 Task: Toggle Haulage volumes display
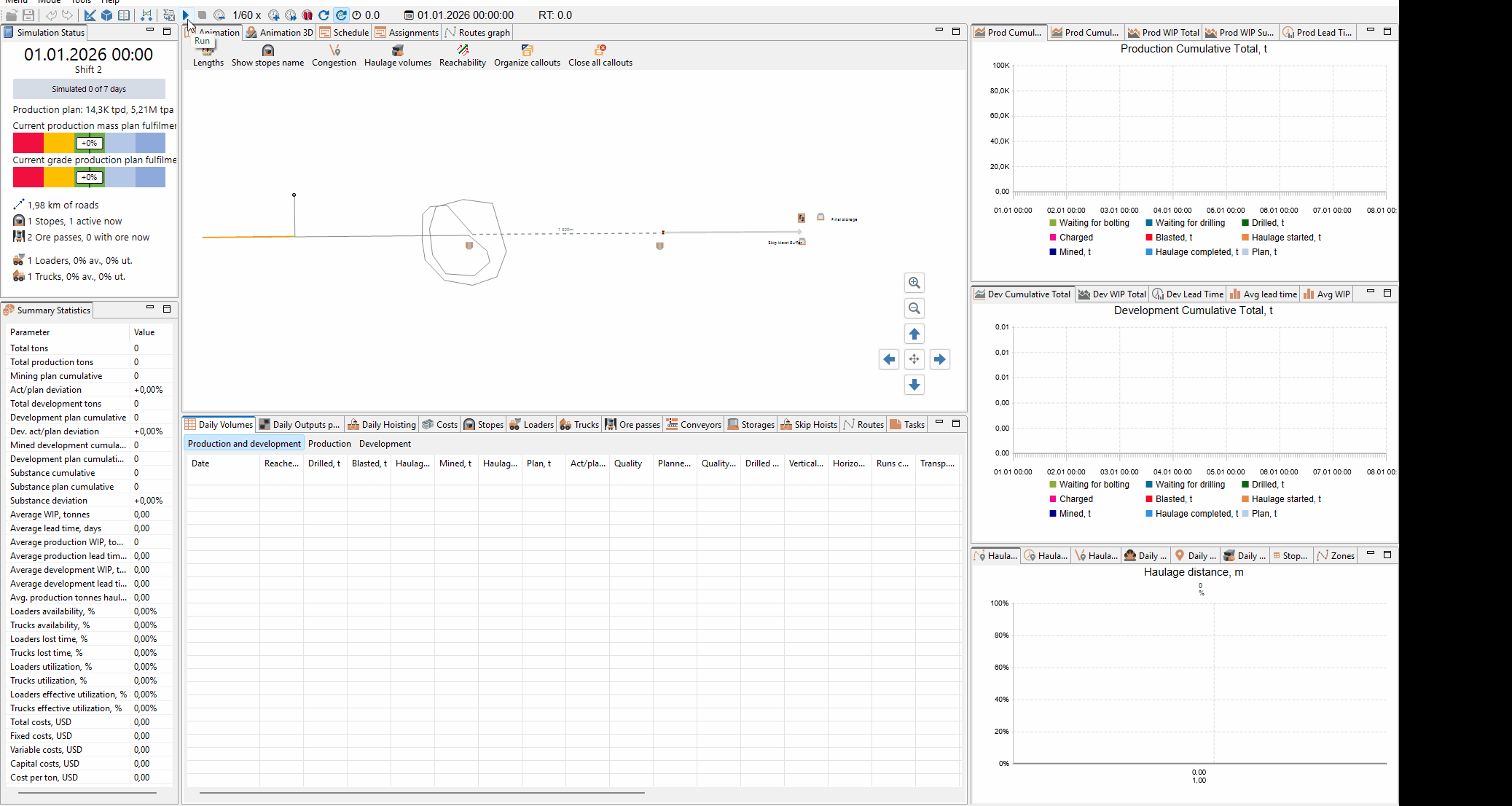pyautogui.click(x=398, y=56)
